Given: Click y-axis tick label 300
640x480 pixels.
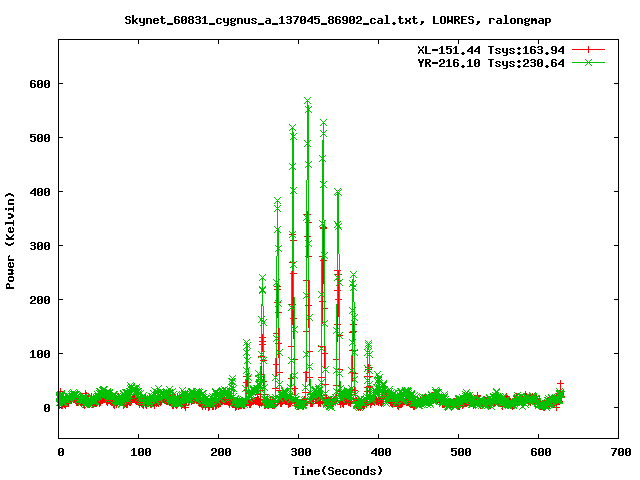Looking at the screenshot, I should (40, 246).
